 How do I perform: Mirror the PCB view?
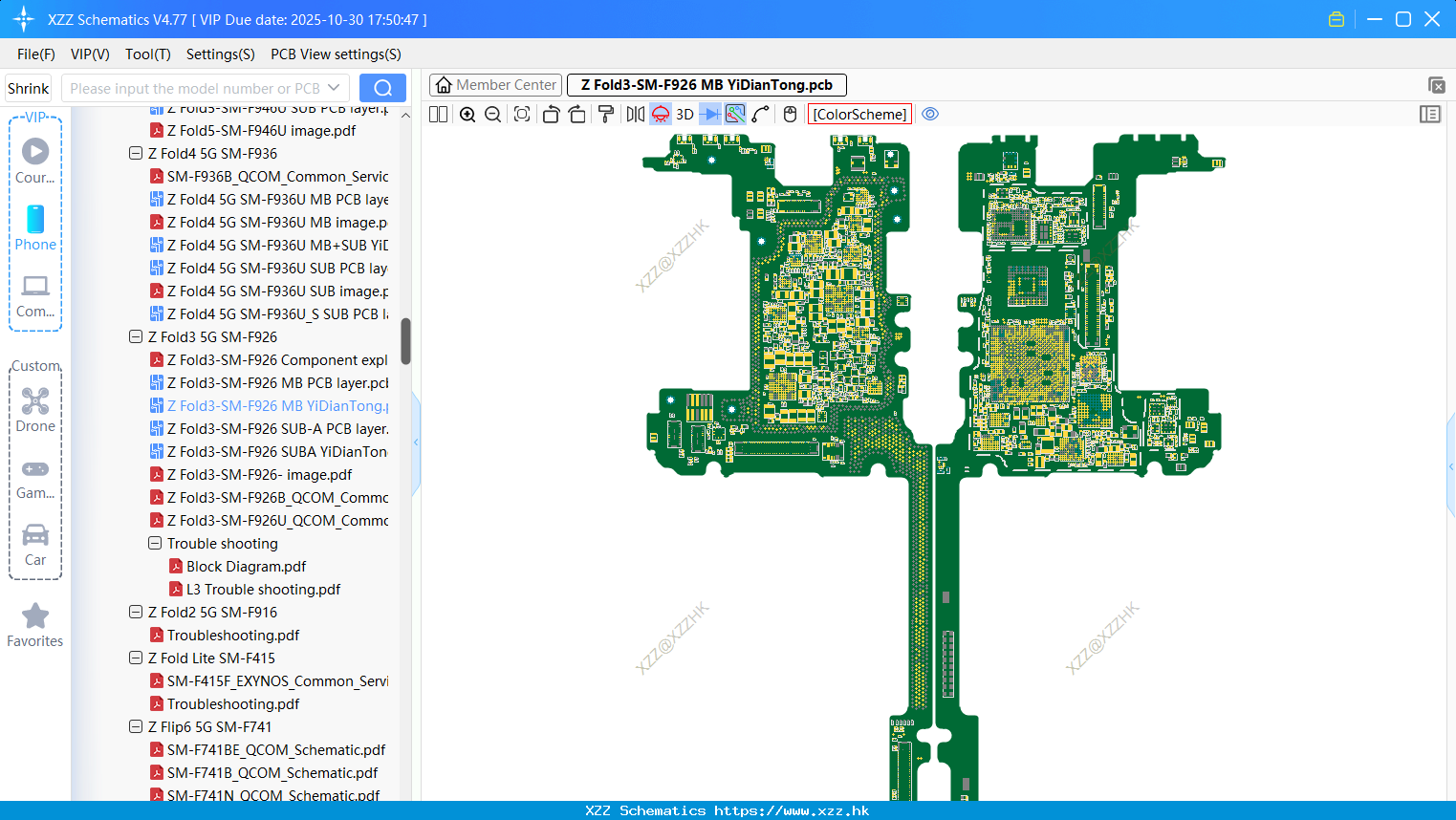coord(636,114)
